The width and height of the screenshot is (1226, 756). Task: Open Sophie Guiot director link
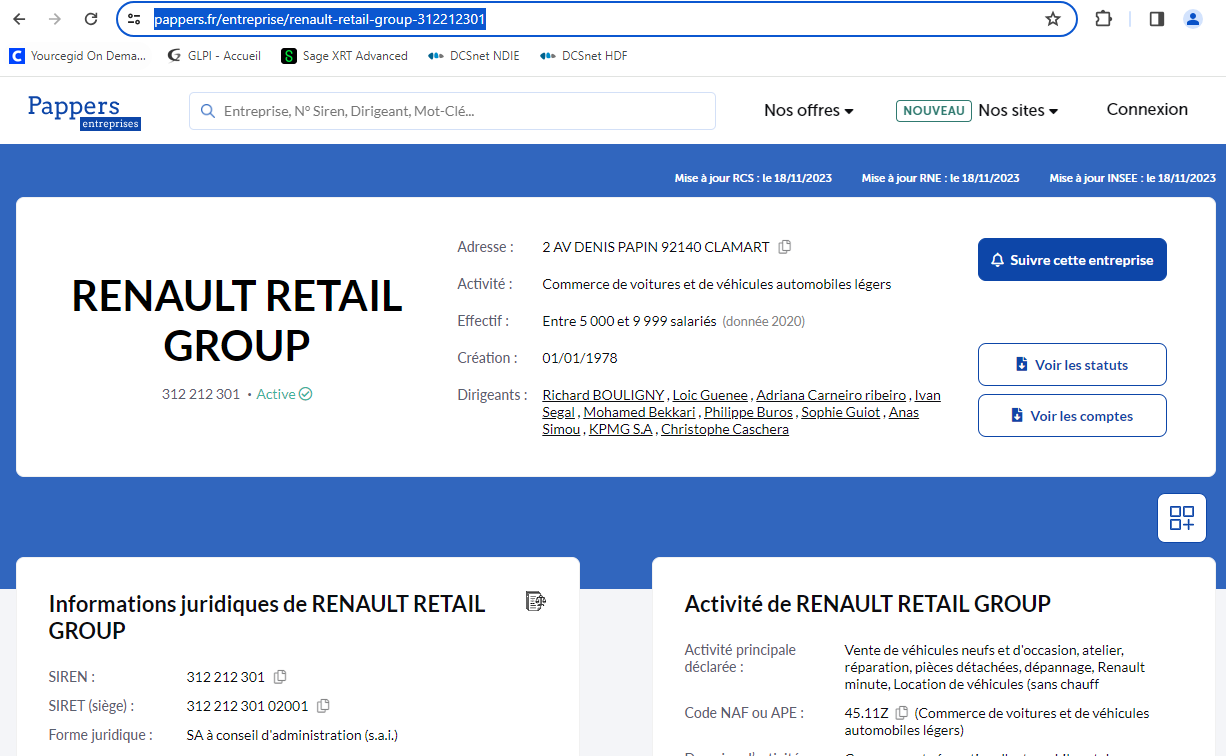click(841, 412)
